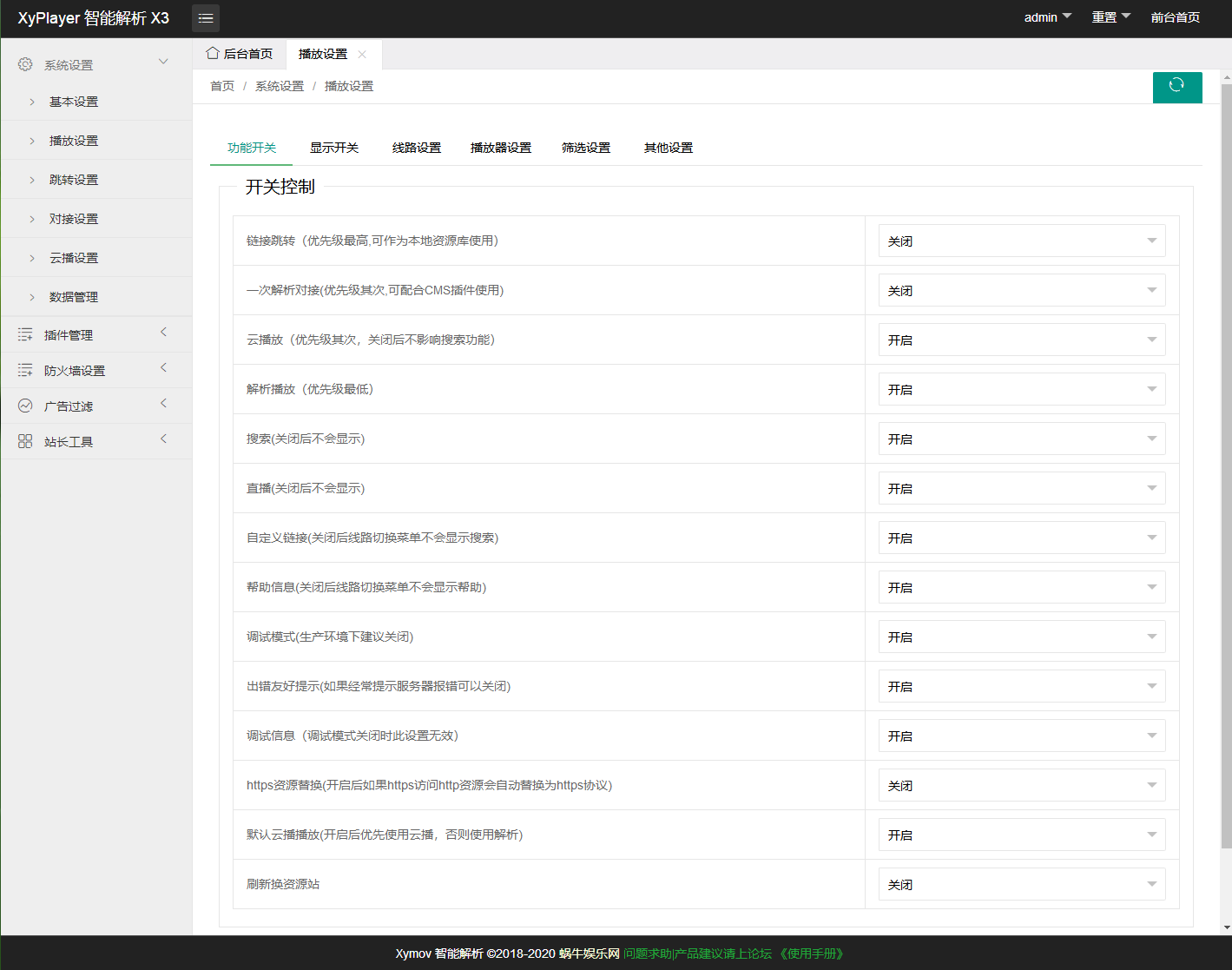Switch to the 播放器设置 tab

[x=501, y=148]
